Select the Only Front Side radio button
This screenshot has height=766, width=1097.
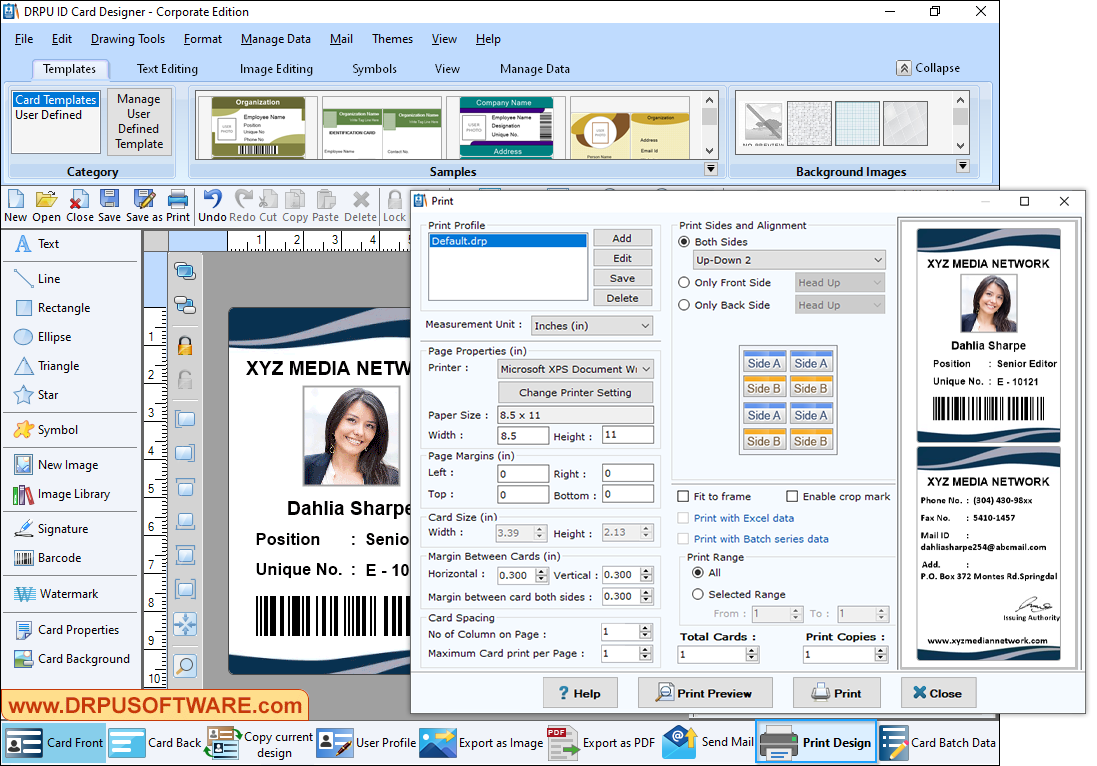click(682, 282)
